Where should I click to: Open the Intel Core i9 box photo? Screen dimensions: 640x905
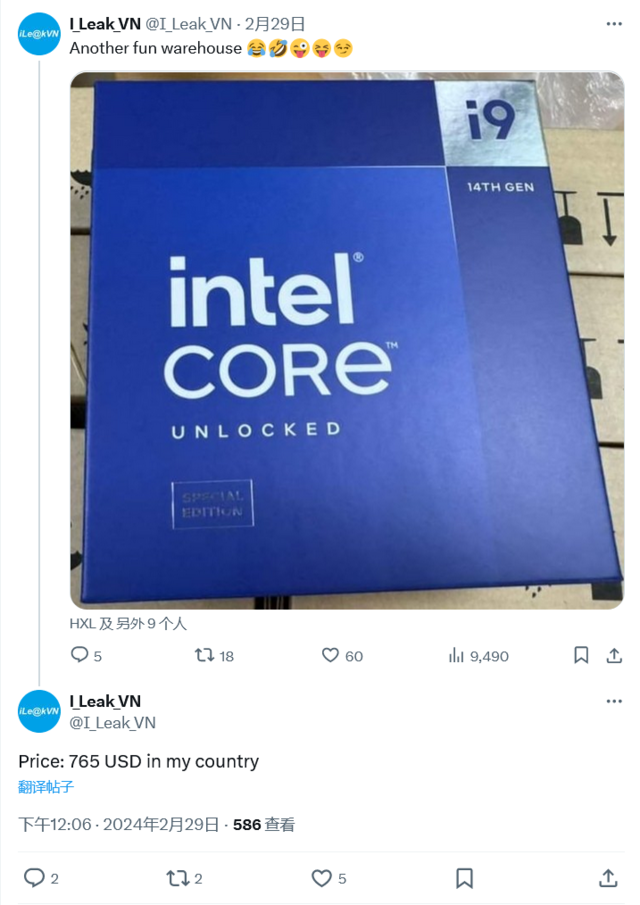click(x=347, y=341)
